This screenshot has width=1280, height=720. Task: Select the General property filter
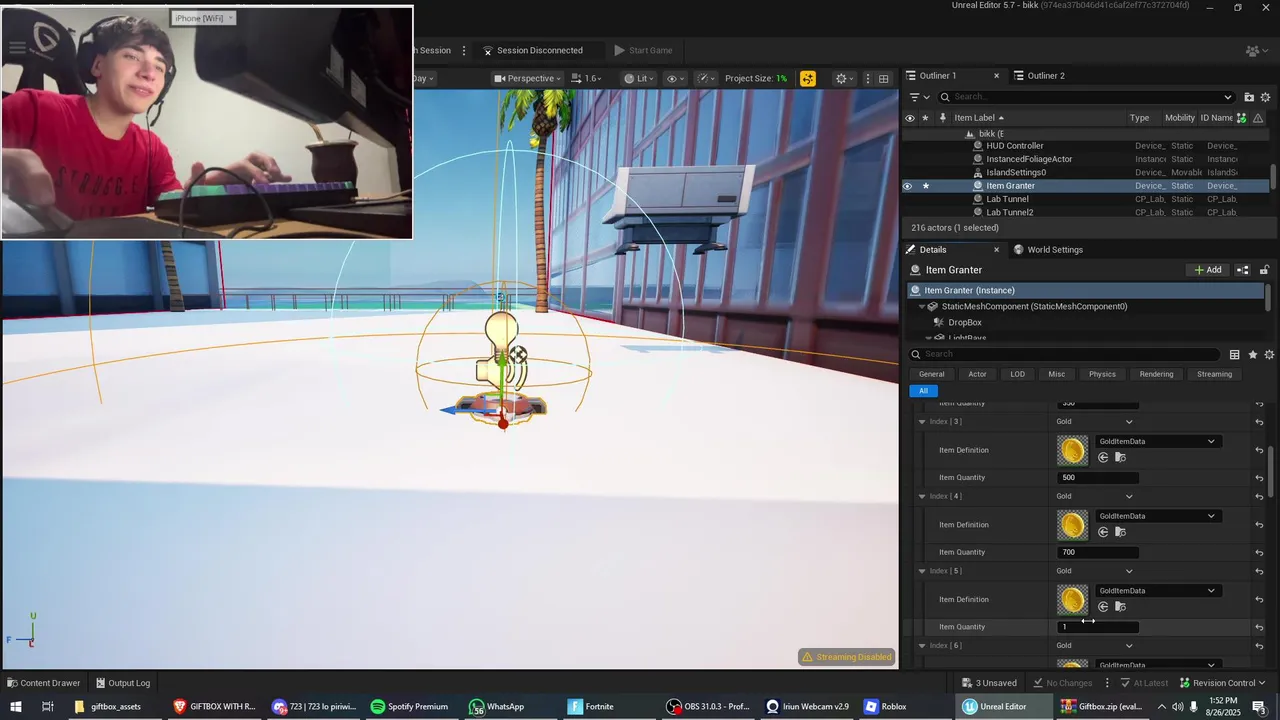(x=931, y=374)
